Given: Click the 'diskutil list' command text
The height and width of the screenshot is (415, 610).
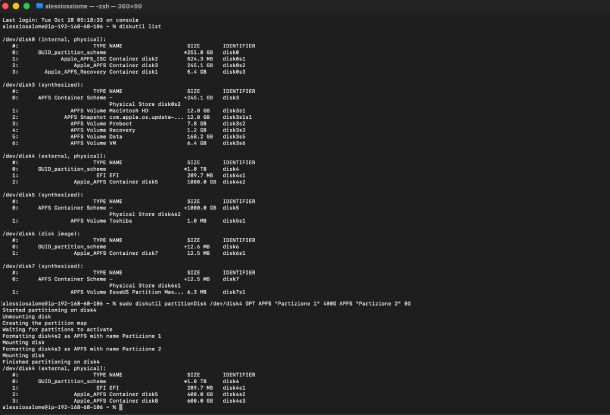Looking at the screenshot, I should 140,26.
